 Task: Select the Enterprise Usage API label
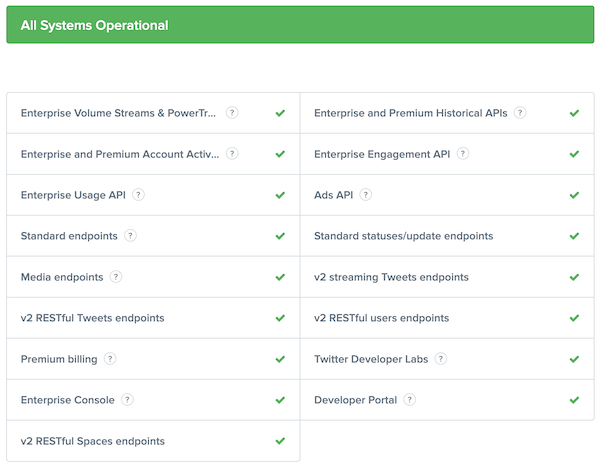[73, 195]
